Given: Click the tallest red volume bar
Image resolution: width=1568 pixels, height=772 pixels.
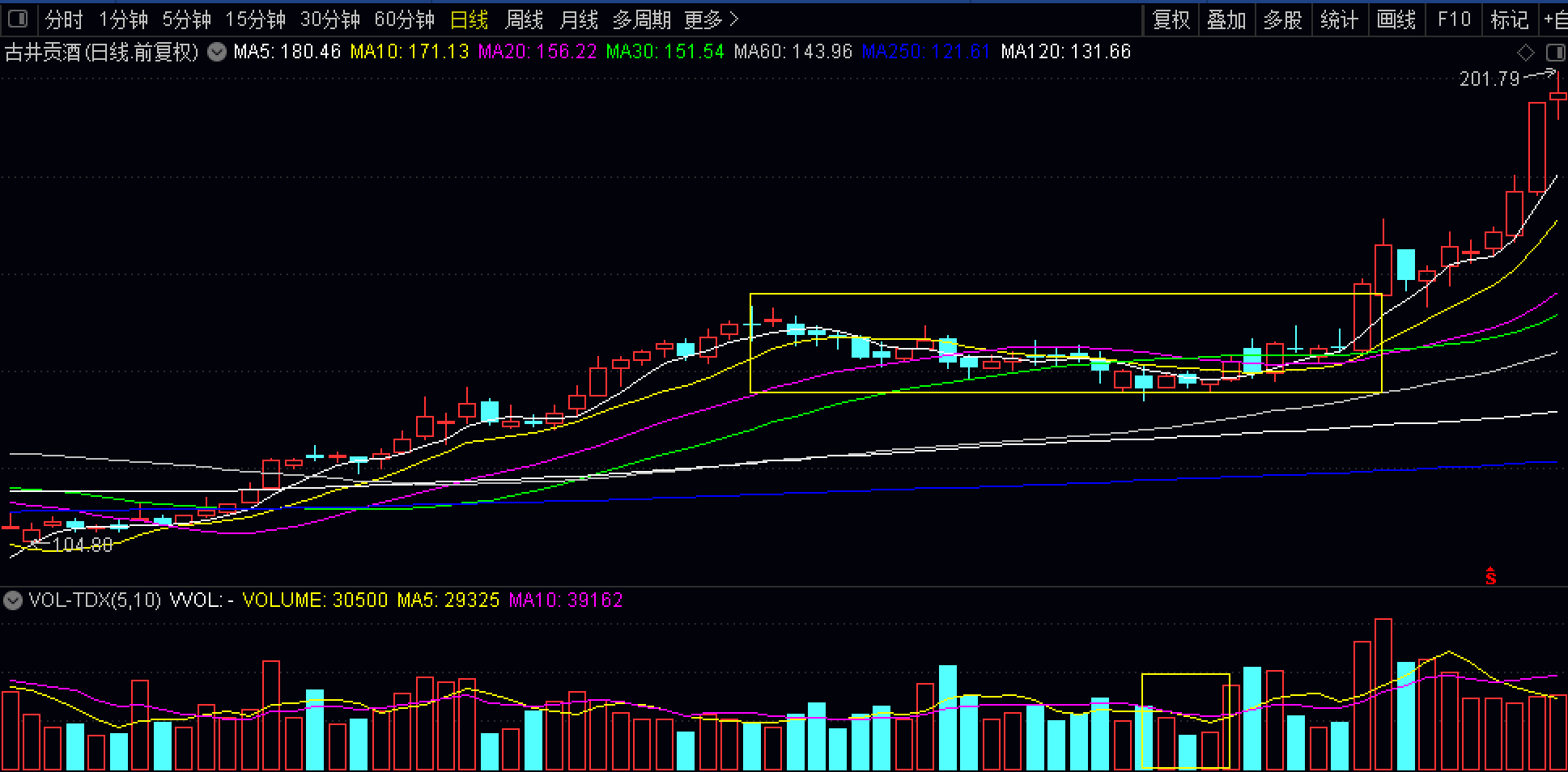Looking at the screenshot, I should 1383,694.
